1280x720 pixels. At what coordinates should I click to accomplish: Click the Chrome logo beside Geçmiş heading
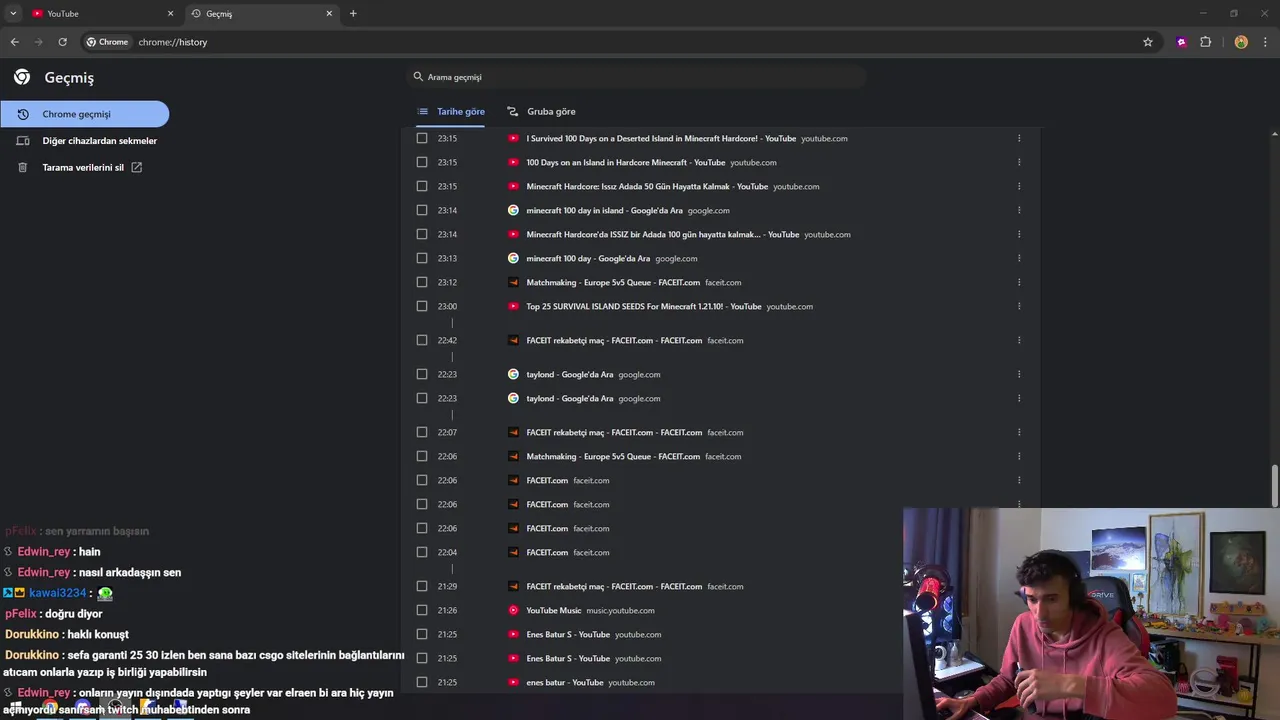(22, 77)
